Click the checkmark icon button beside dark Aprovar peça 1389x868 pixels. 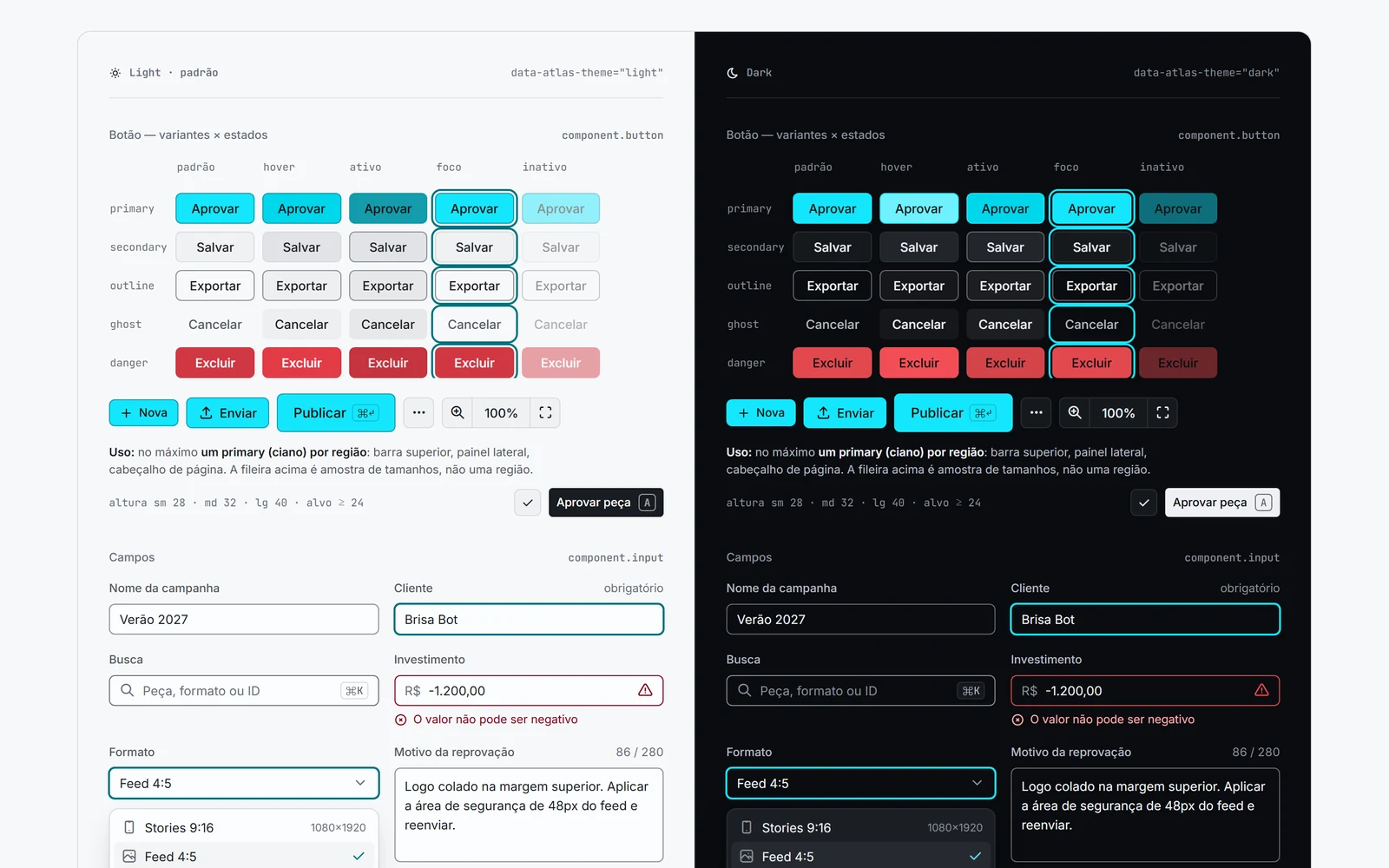[1144, 503]
